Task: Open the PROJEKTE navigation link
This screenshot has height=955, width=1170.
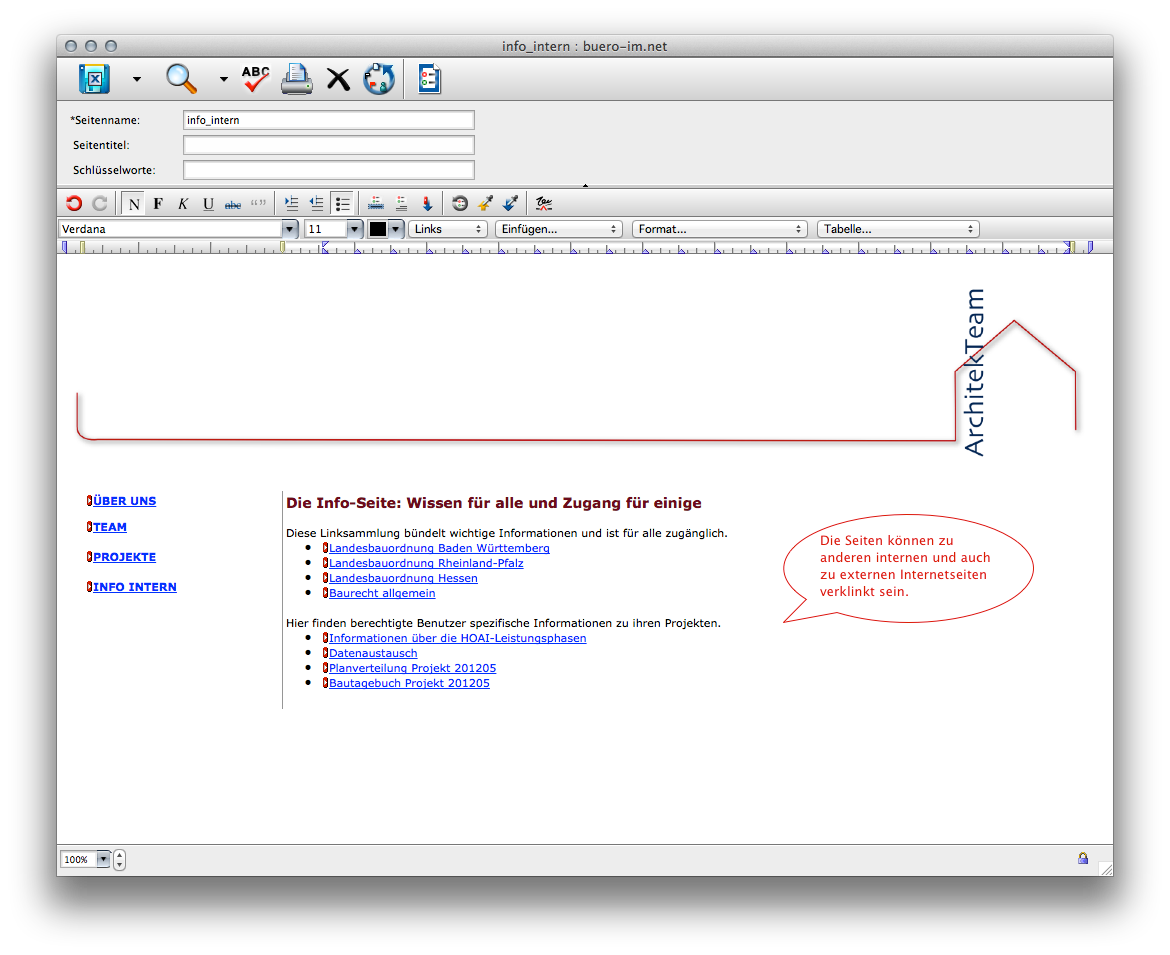Action: click(124, 557)
